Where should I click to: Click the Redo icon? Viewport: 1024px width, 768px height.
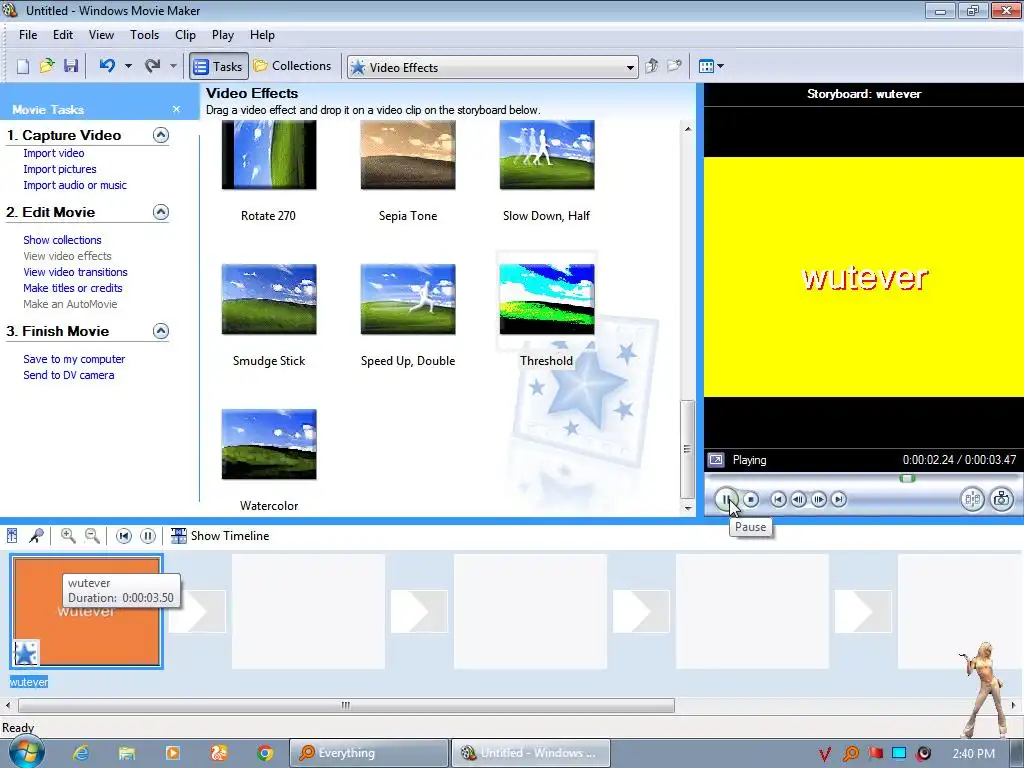(153, 66)
